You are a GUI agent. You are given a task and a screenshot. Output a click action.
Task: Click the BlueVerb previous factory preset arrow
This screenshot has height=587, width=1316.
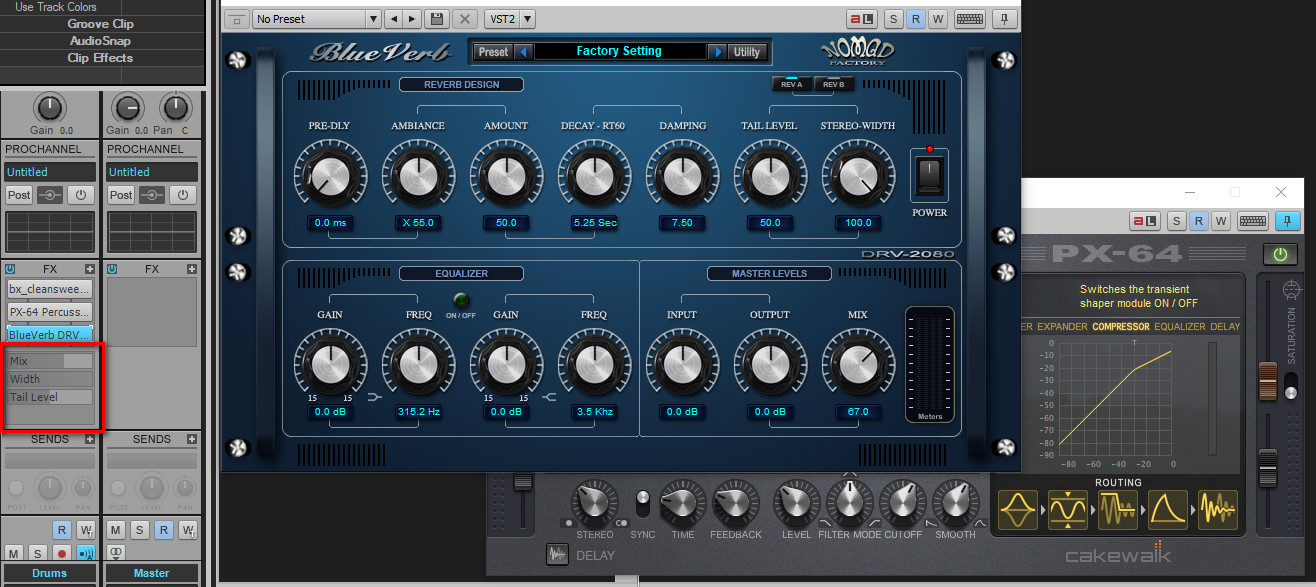(524, 52)
